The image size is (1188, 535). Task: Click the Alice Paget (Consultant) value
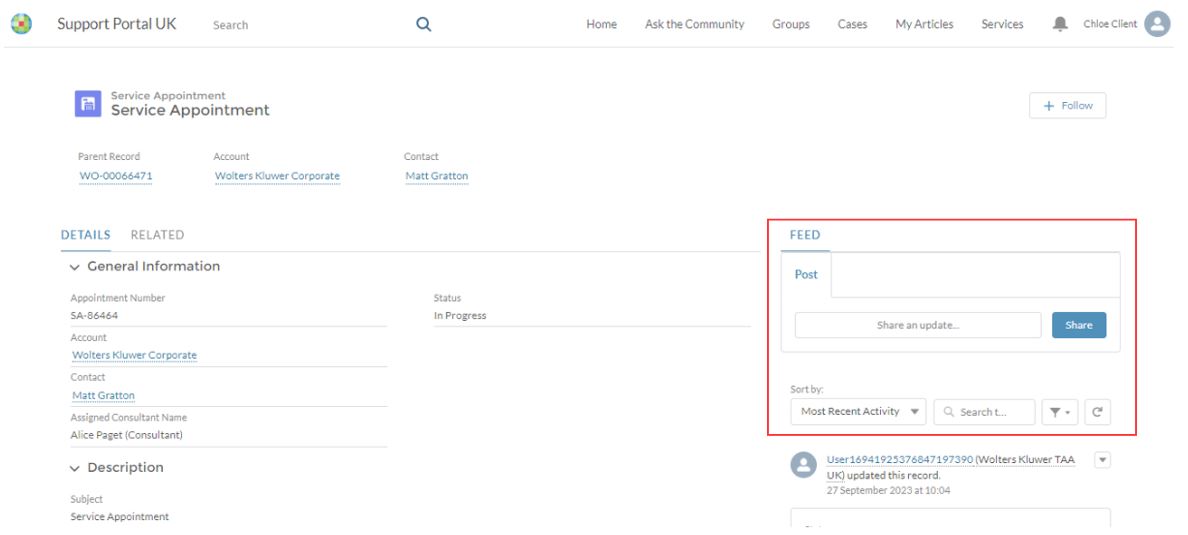(x=127, y=435)
